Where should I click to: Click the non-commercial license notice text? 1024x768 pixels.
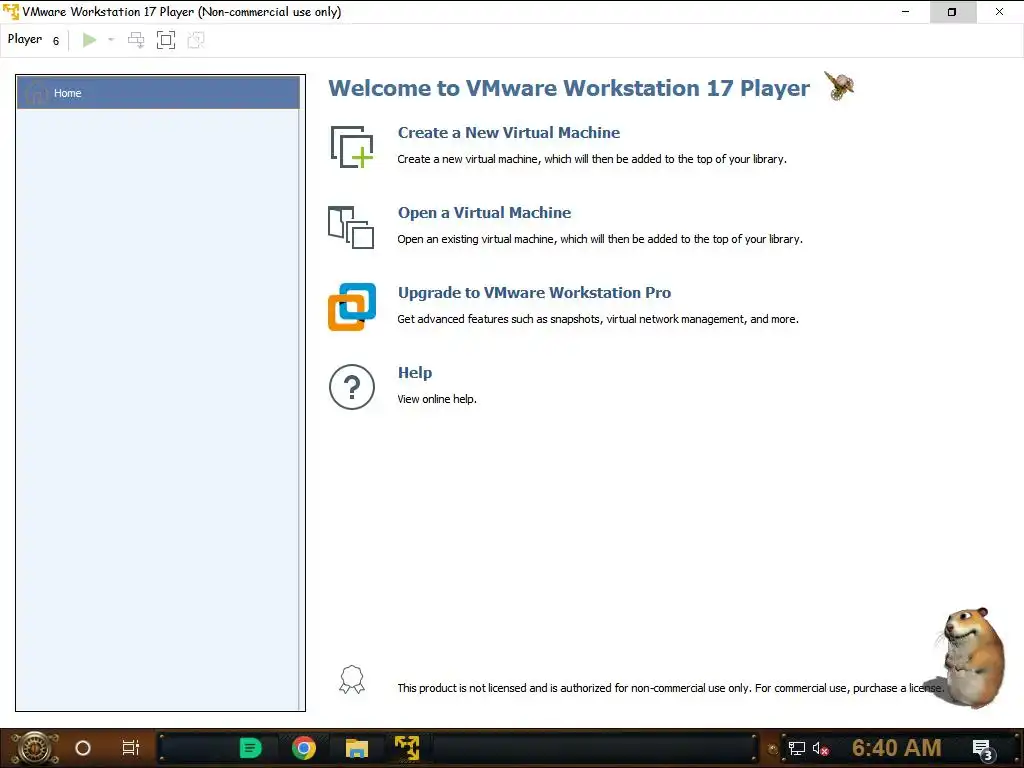coord(671,688)
